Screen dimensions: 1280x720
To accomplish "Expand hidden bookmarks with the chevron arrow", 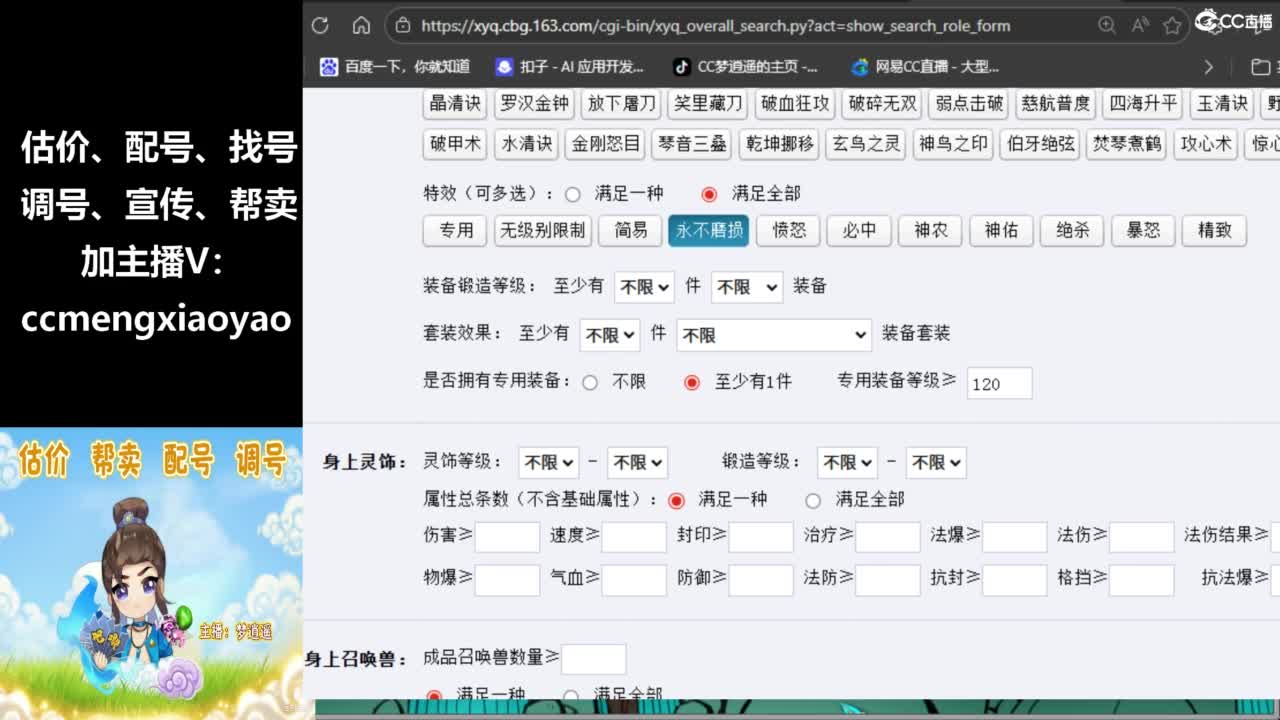I will [1208, 66].
